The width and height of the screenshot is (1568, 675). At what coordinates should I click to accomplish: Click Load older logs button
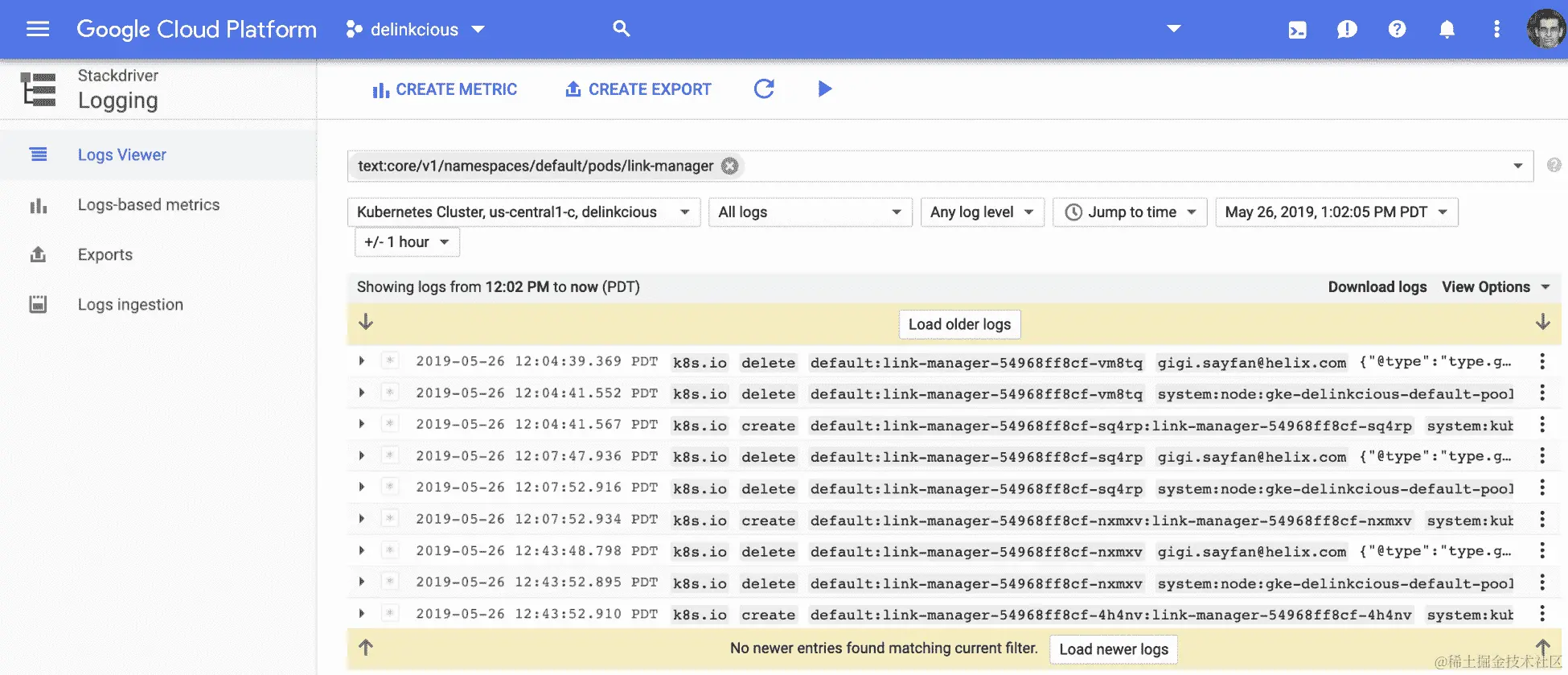click(x=959, y=324)
